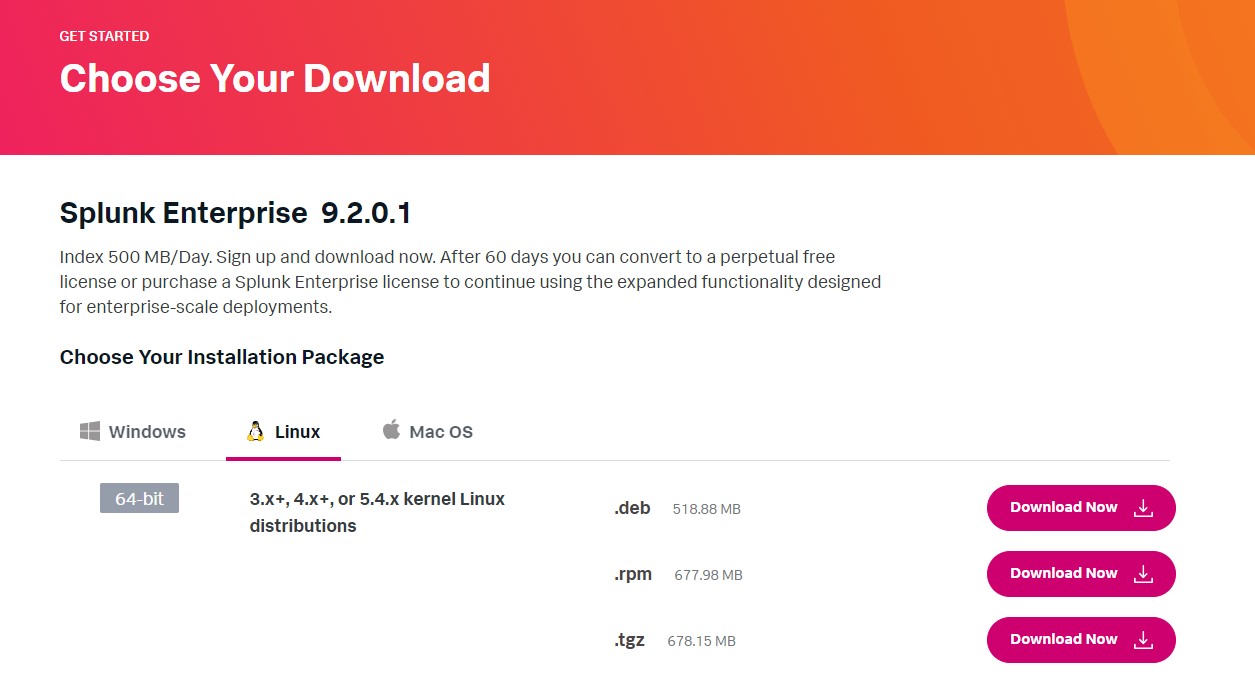Viewport: 1255px width, 693px height.
Task: Click the Choose Your Installation Package heading
Action: click(222, 357)
